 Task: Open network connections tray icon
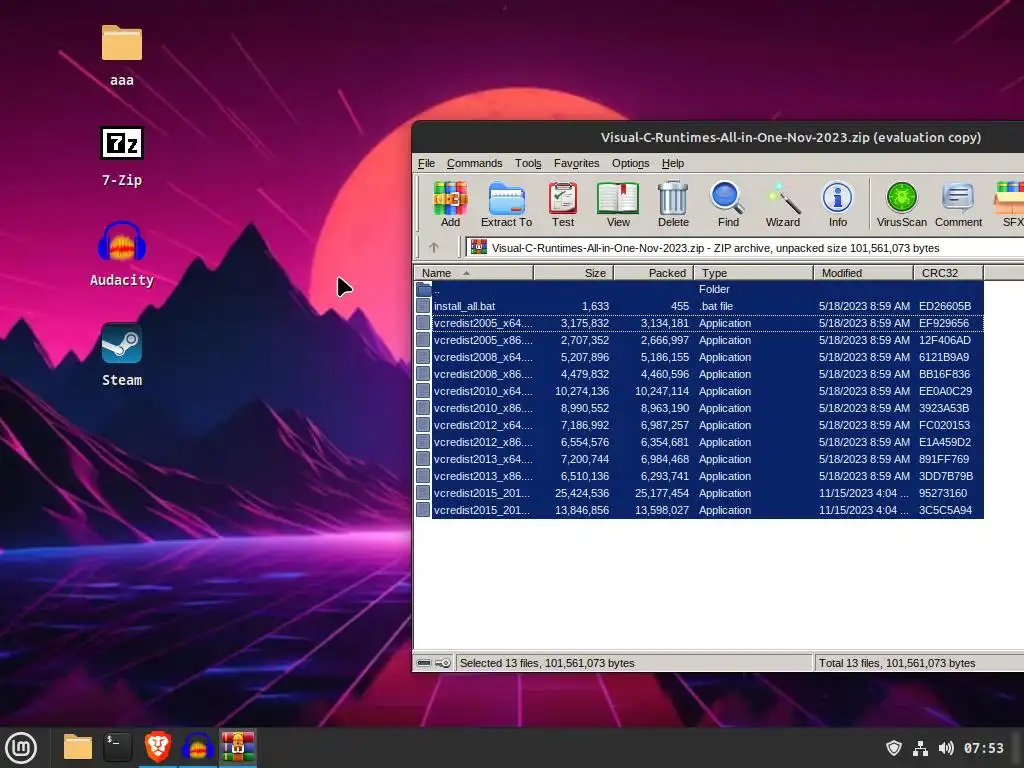pyautogui.click(x=920, y=748)
